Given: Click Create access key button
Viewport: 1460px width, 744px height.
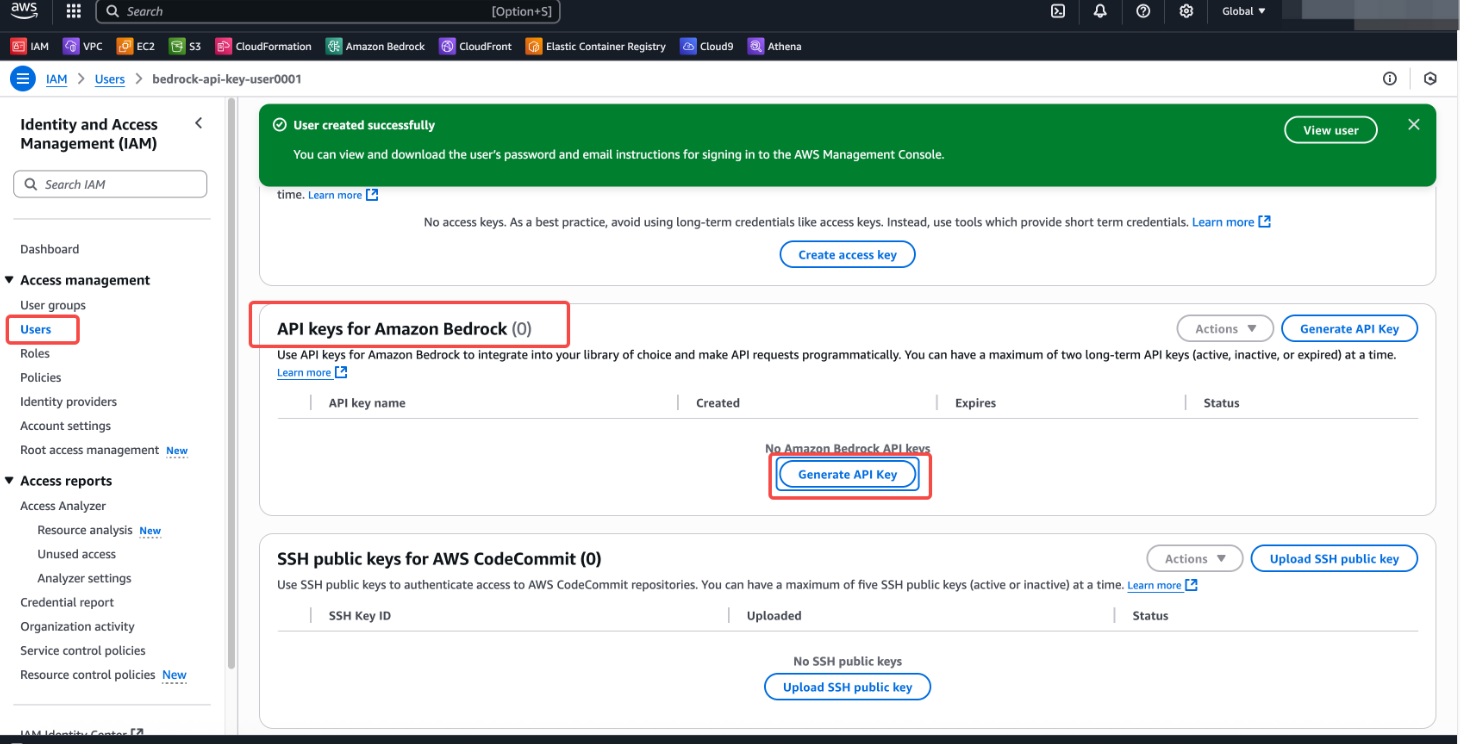Looking at the screenshot, I should point(847,255).
